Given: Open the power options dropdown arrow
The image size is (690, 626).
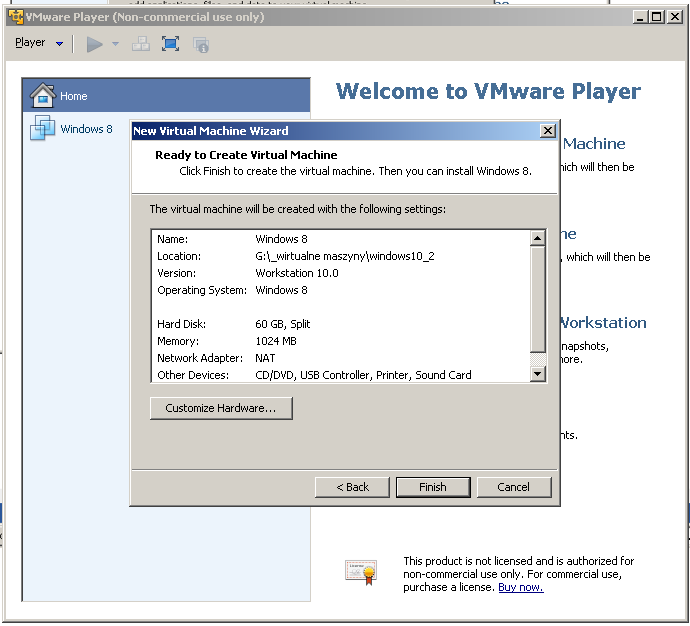Looking at the screenshot, I should [x=115, y=44].
